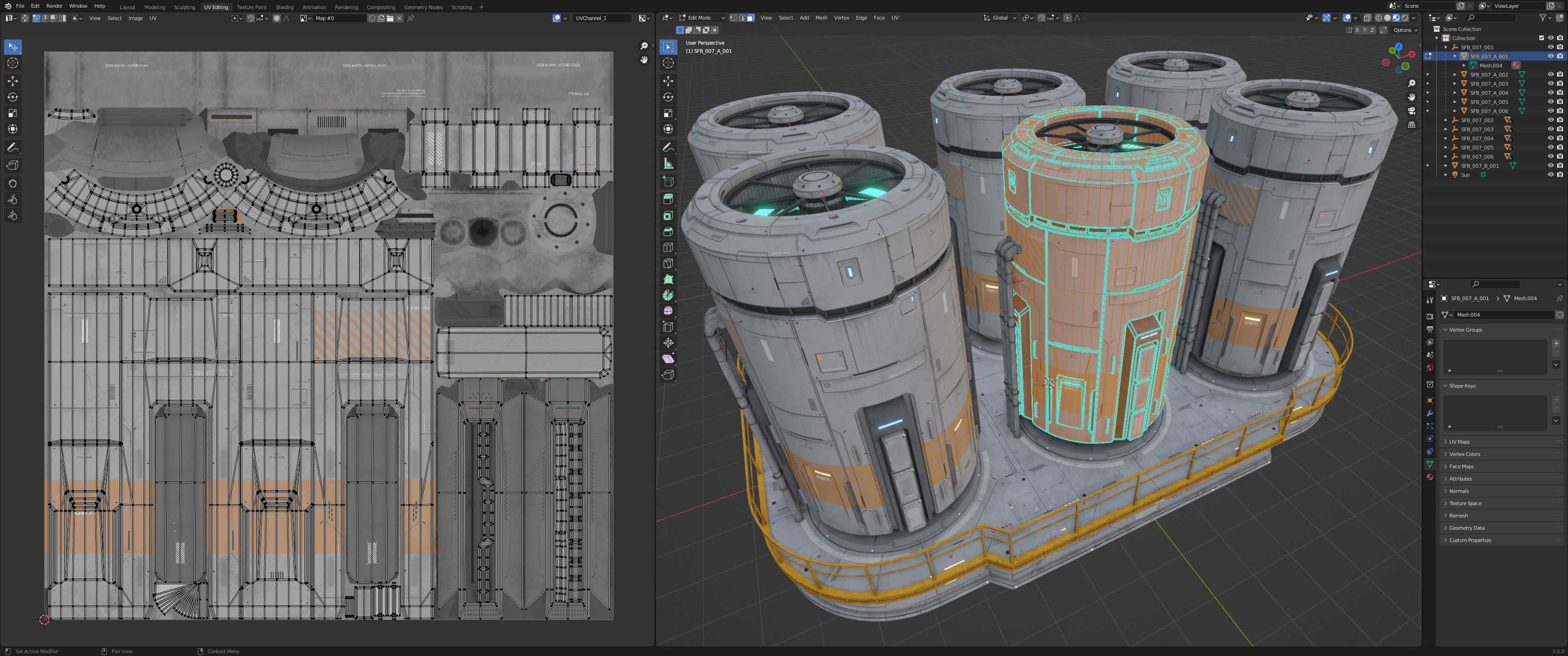
Task: Click Mesh.004 data name field
Action: 1503,315
